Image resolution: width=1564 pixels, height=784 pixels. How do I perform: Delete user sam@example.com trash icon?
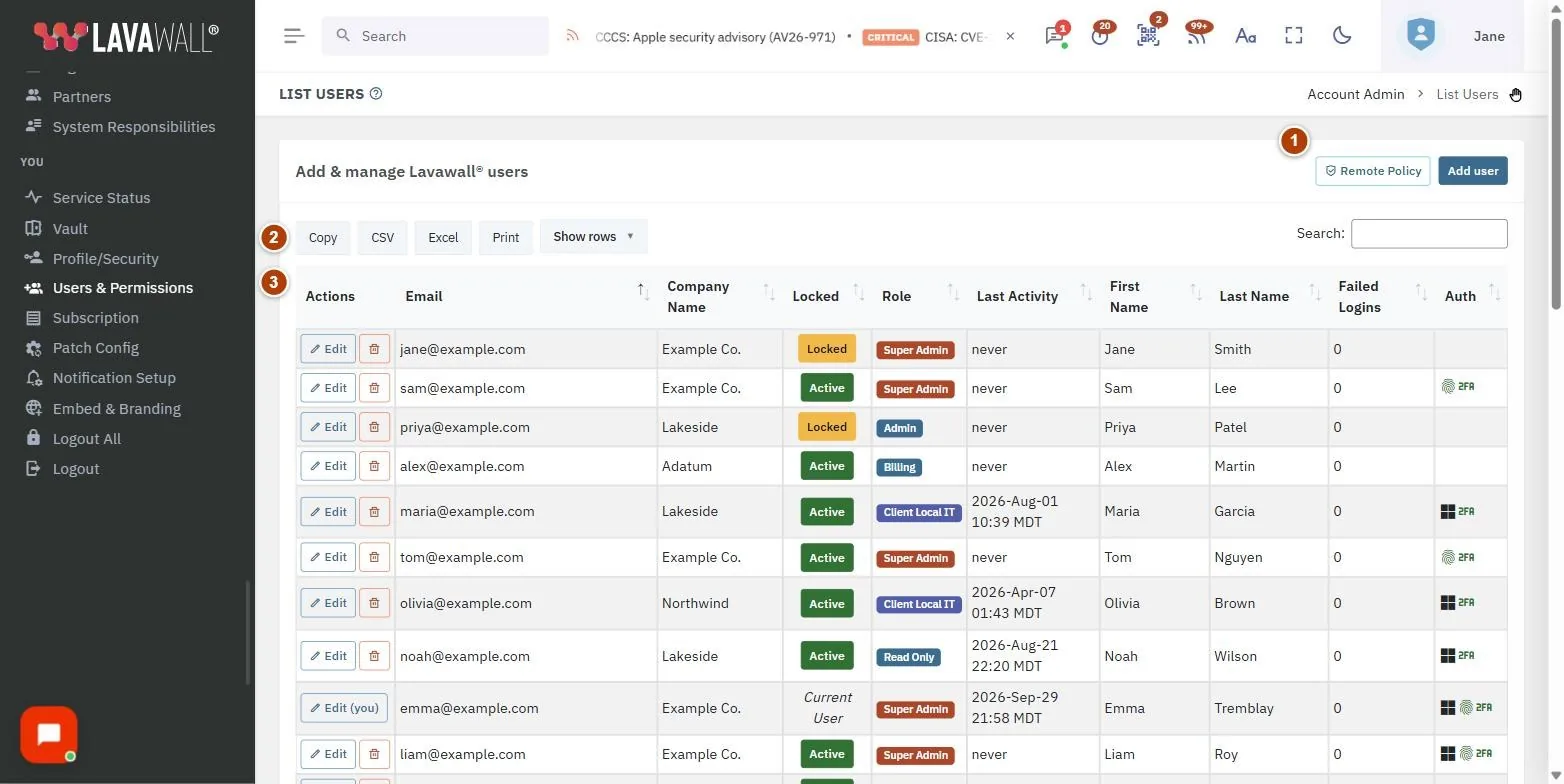[x=374, y=388]
